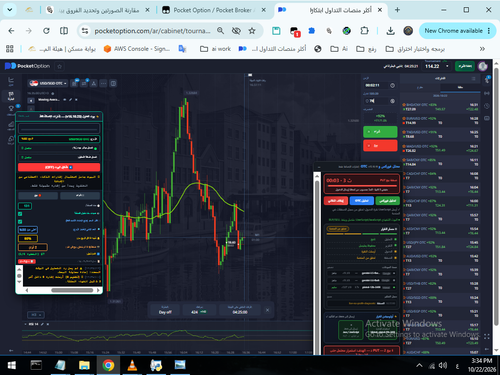Screen dimensions: 500x375
Task: Edit RSI 14 indicator settings
Action: pyautogui.click(x=42, y=324)
